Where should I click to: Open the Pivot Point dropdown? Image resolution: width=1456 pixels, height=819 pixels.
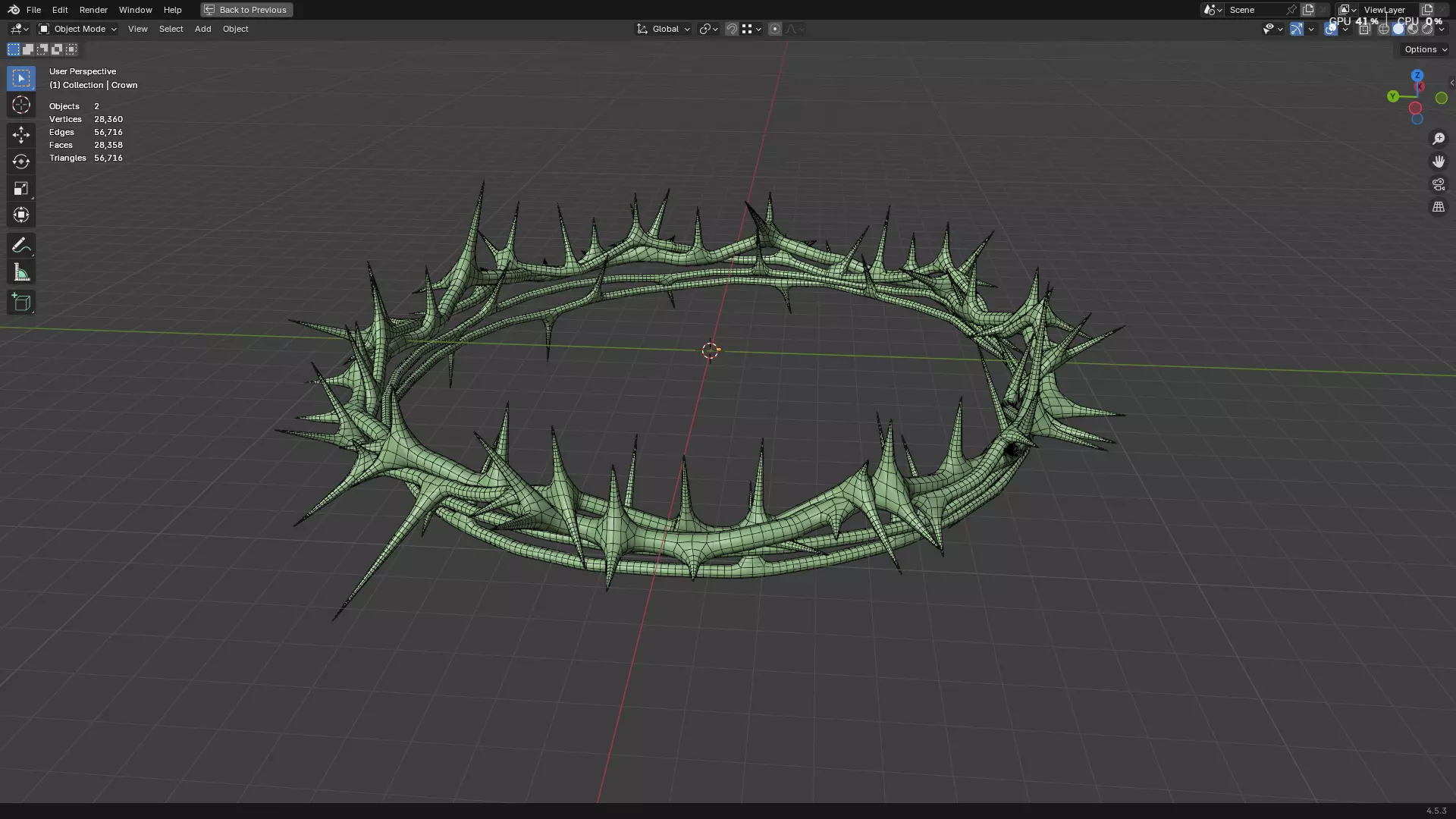pyautogui.click(x=708, y=29)
